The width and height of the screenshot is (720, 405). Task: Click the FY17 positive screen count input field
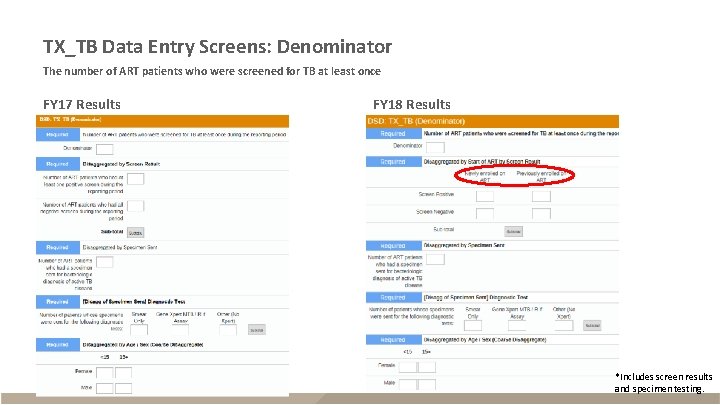tap(135, 179)
